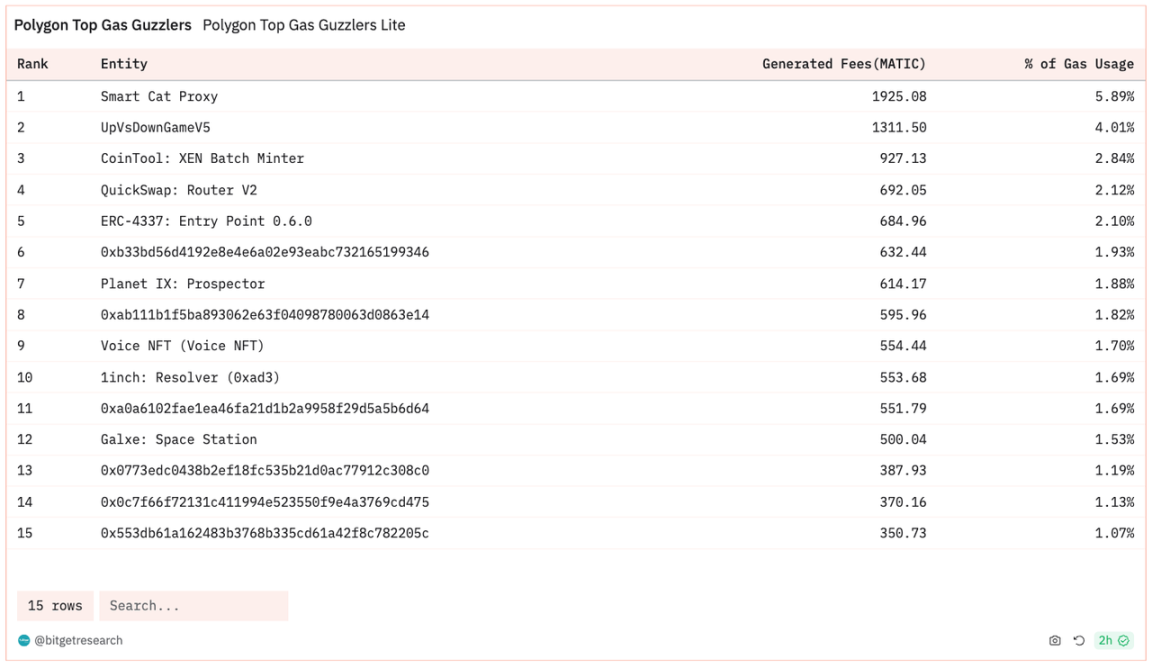This screenshot has height=668, width=1152.
Task: Select the UpVsDownGameV5 entity cell
Action: [155, 128]
